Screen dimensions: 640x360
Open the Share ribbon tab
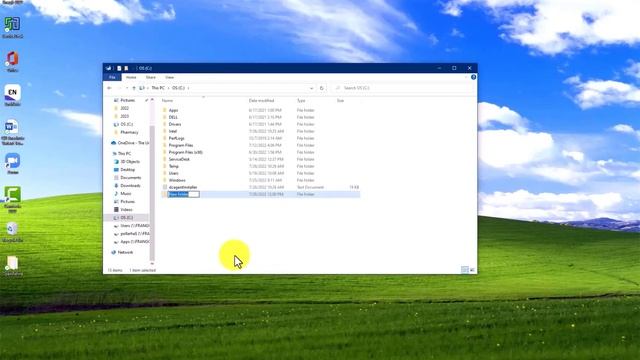[151, 77]
